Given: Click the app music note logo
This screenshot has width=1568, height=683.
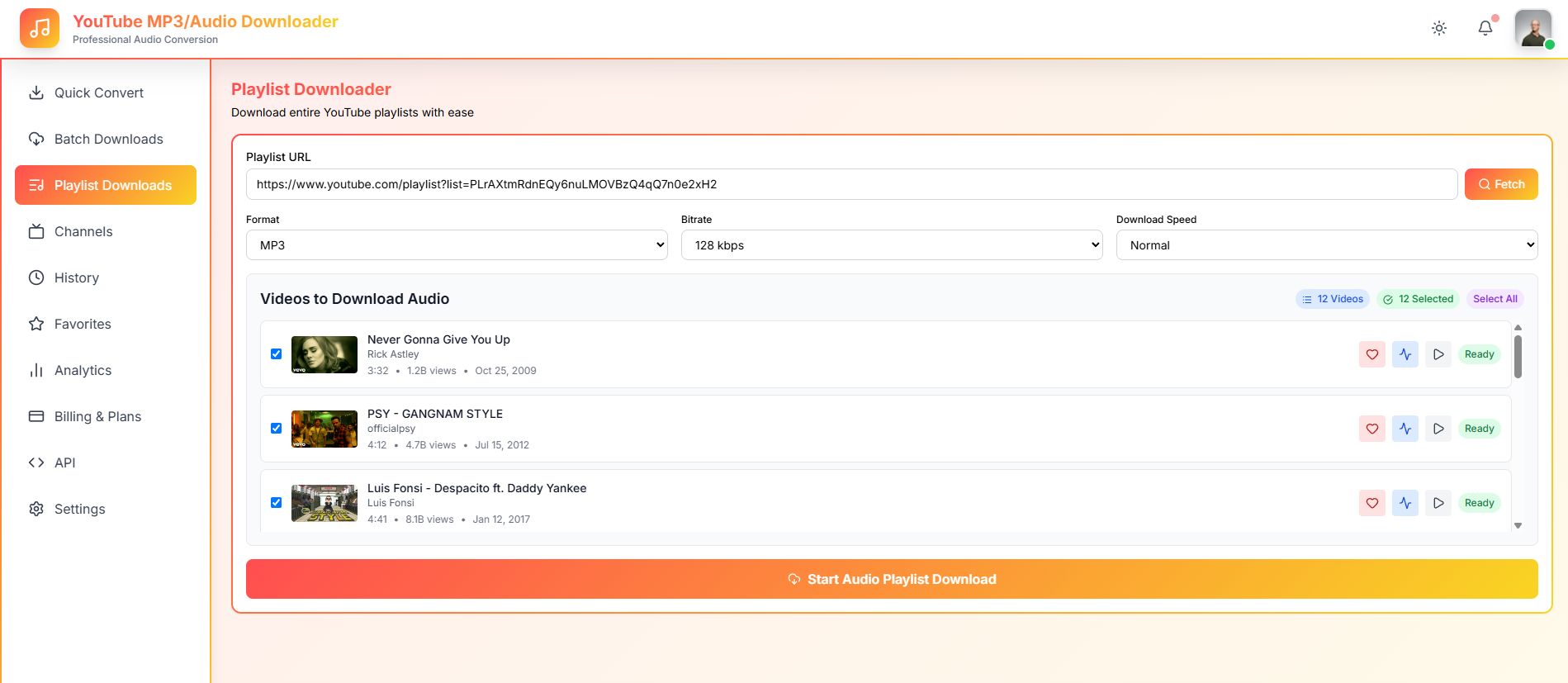Looking at the screenshot, I should 40,29.
